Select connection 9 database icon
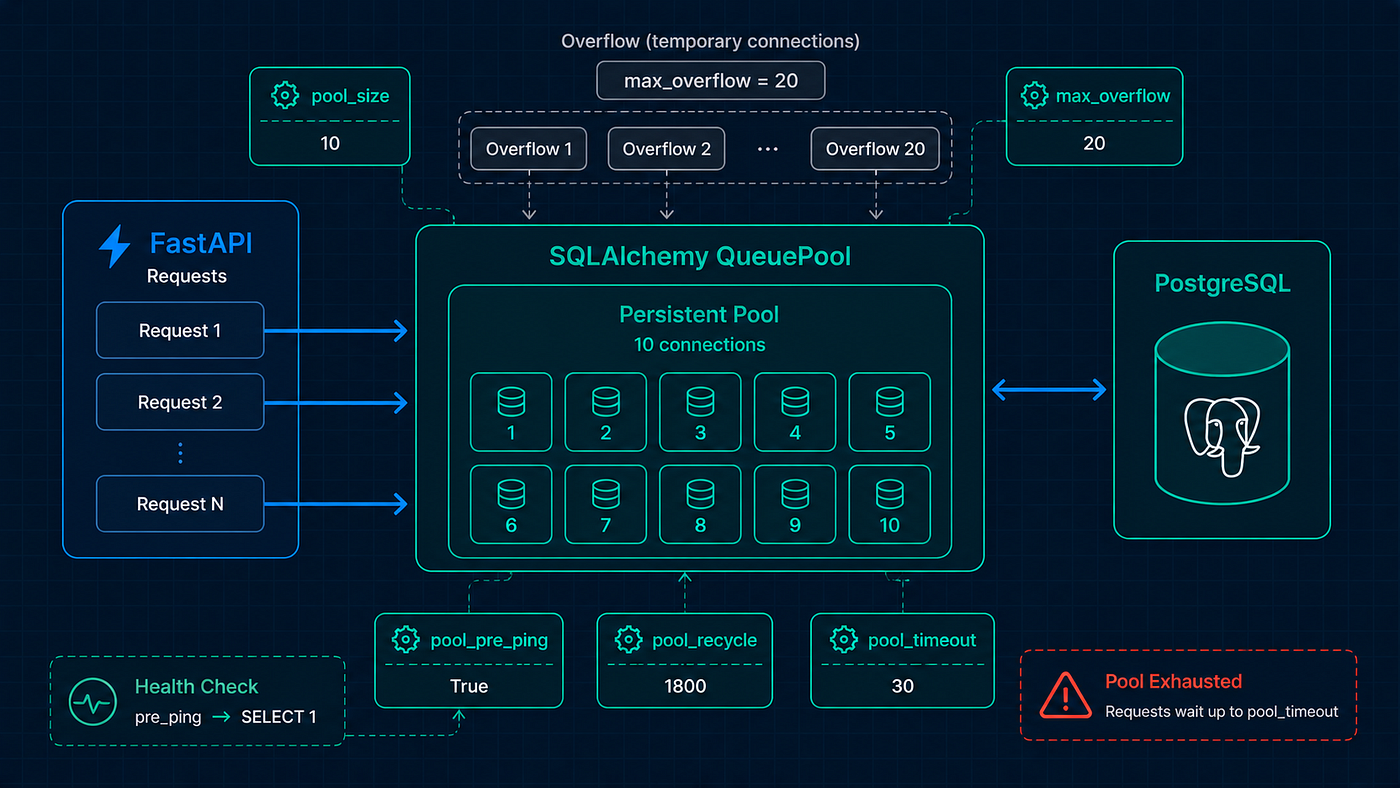Viewport: 1400px width, 788px height. (795, 494)
